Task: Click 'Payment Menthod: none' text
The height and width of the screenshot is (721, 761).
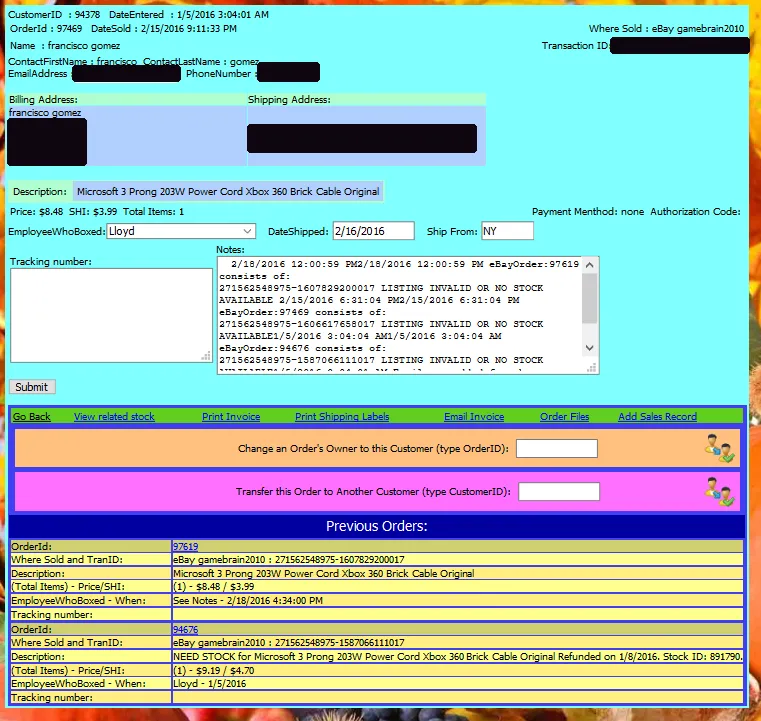Action: coord(588,212)
